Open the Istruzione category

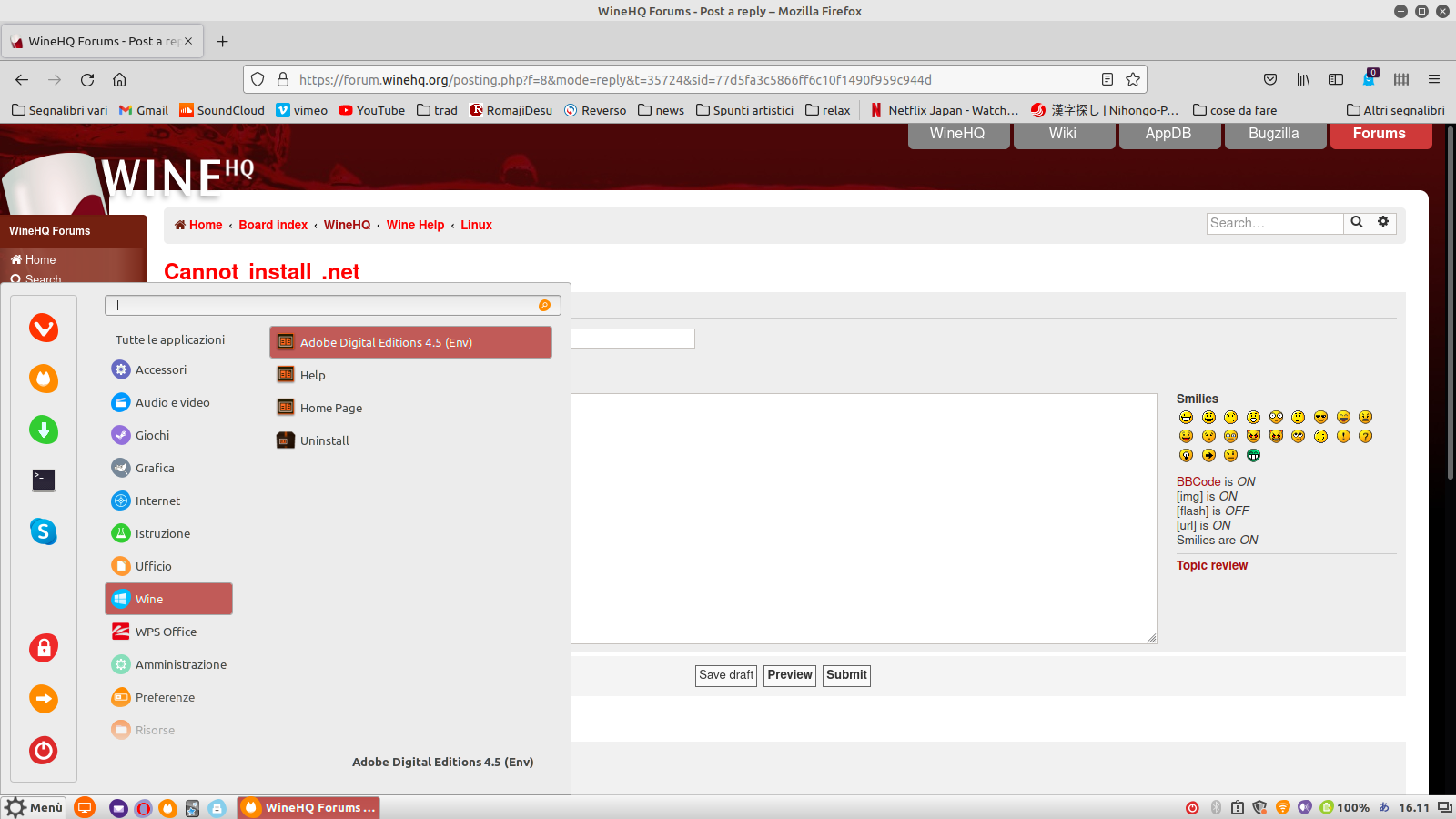[169, 533]
